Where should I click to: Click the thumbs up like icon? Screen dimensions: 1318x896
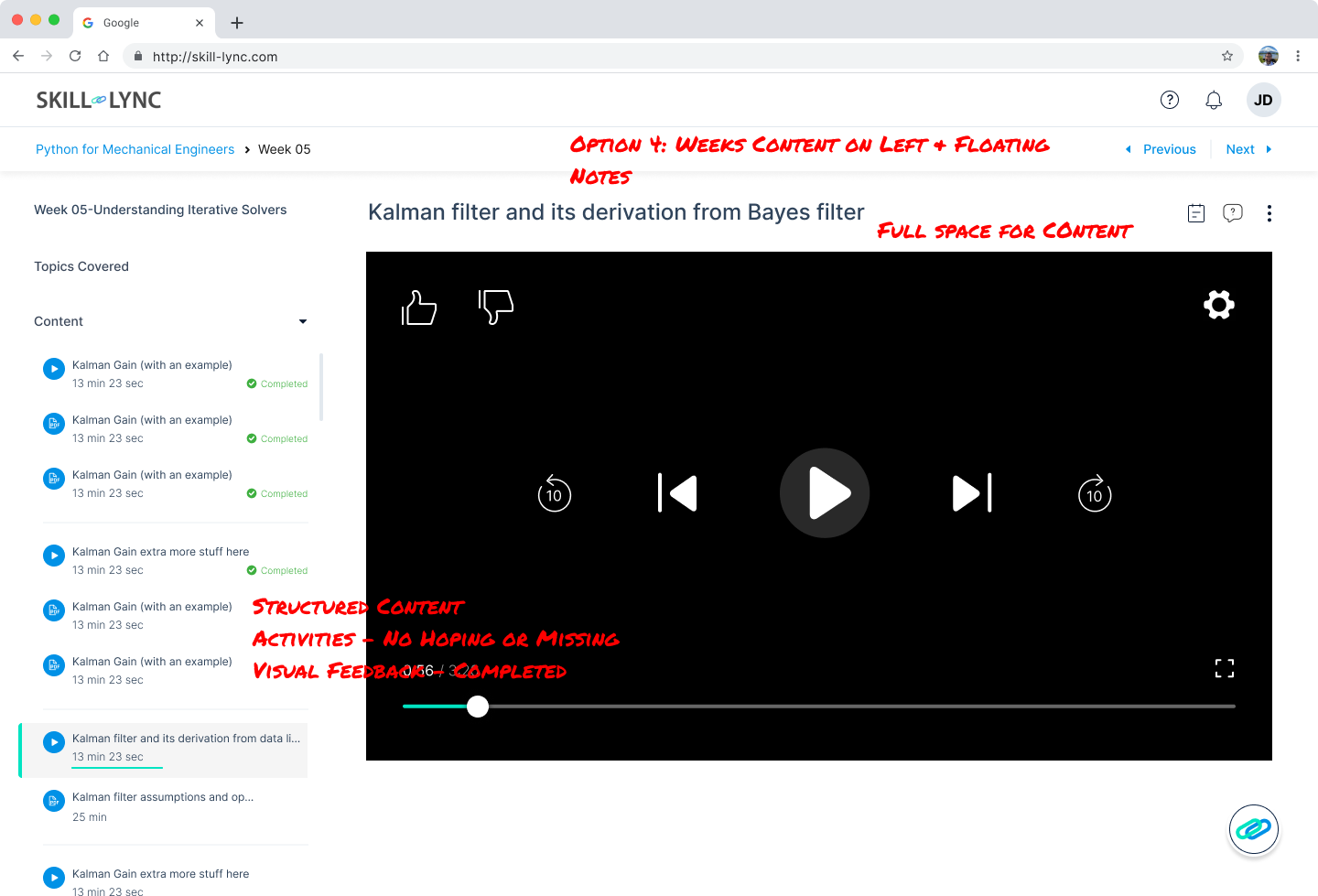(419, 308)
